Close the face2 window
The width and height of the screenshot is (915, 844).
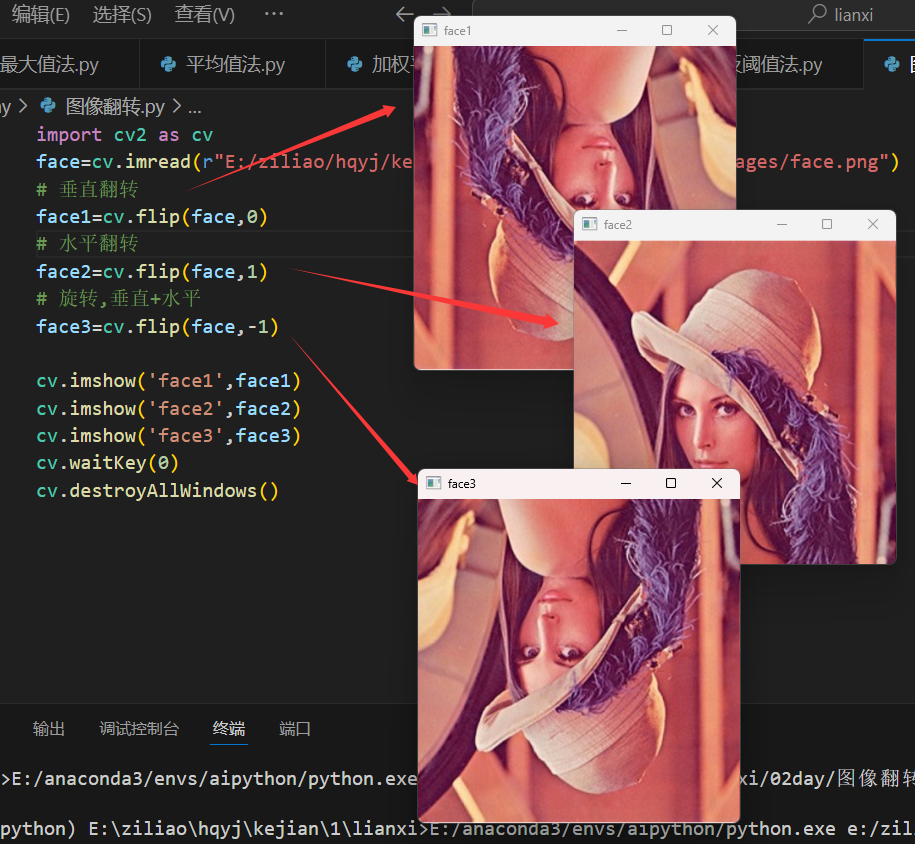(872, 224)
